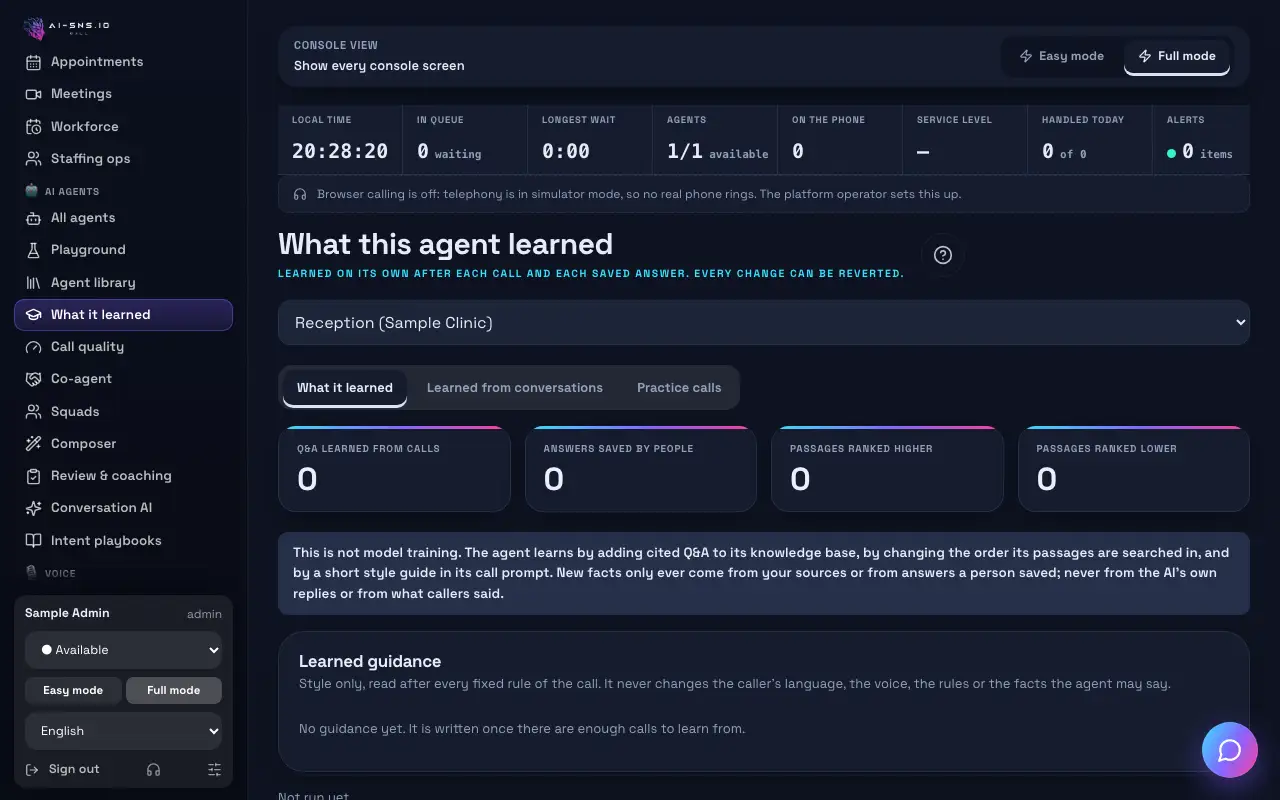Switch to the What it learned tab
This screenshot has height=800, width=1280.
(x=345, y=388)
